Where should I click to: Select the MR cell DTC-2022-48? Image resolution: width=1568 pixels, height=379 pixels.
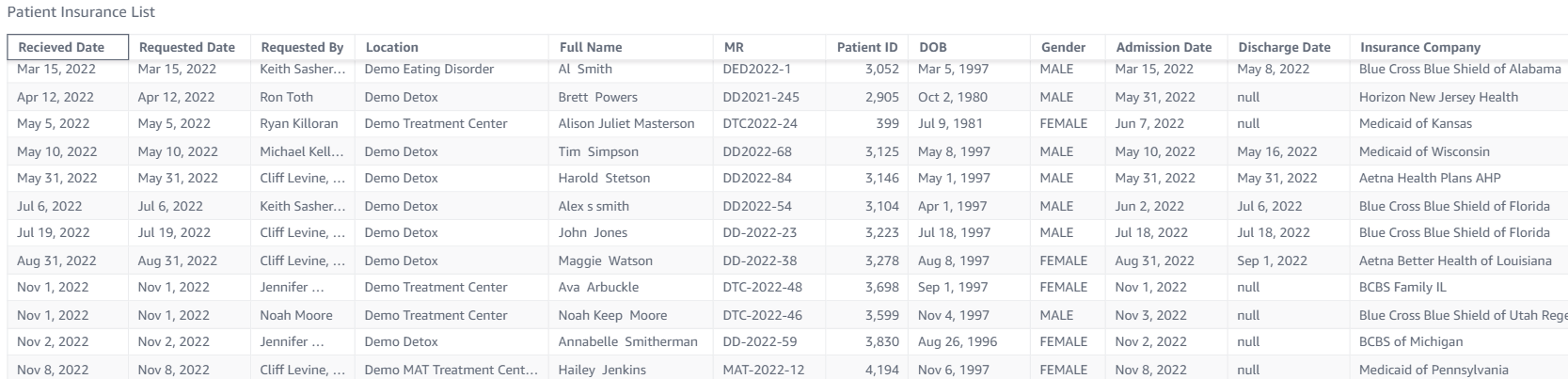coord(762,287)
